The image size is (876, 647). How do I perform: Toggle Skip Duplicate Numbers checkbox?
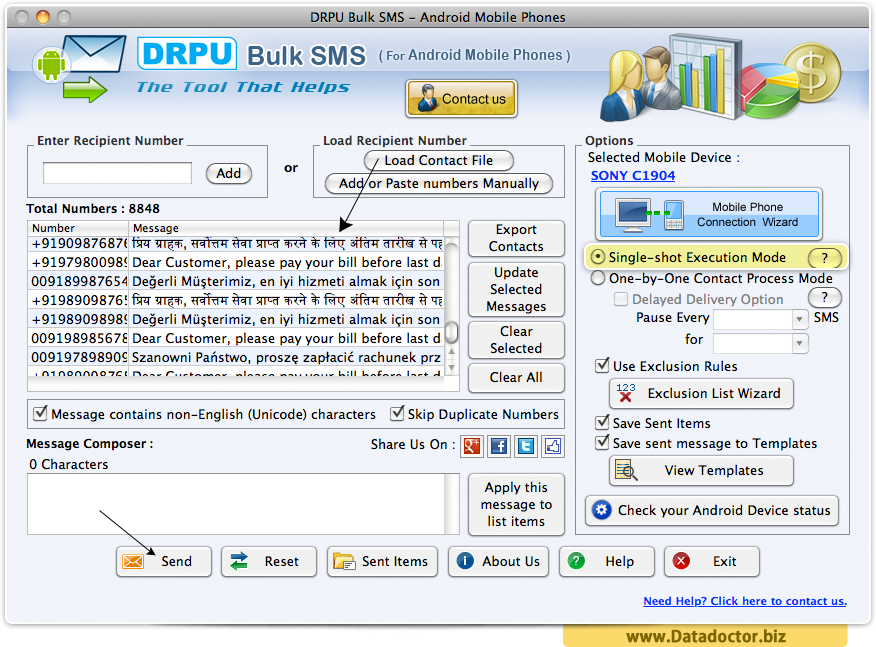click(397, 413)
